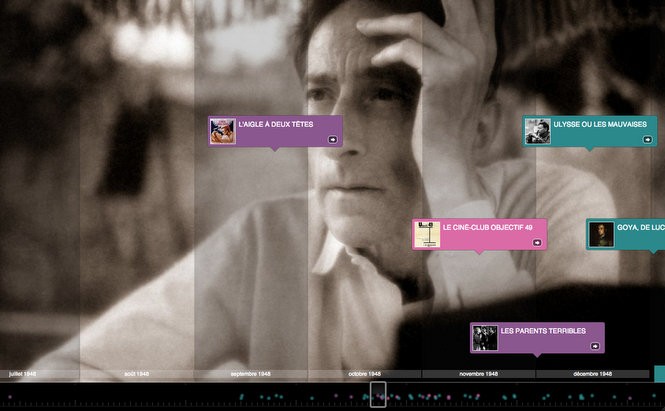Go to "décembre 1948" on the month bar
Screen dimensions: 665x411
click(592, 374)
